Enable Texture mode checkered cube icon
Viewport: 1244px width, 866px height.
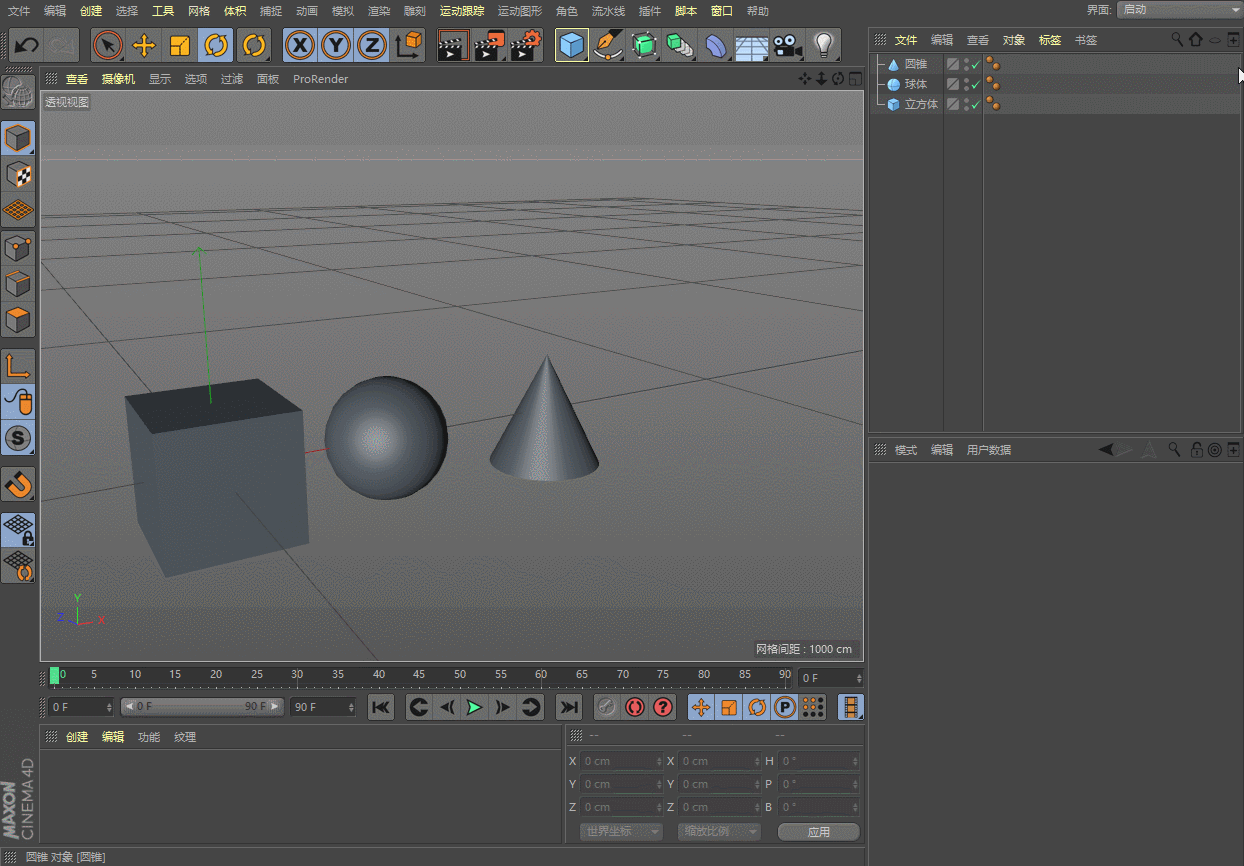coord(18,175)
